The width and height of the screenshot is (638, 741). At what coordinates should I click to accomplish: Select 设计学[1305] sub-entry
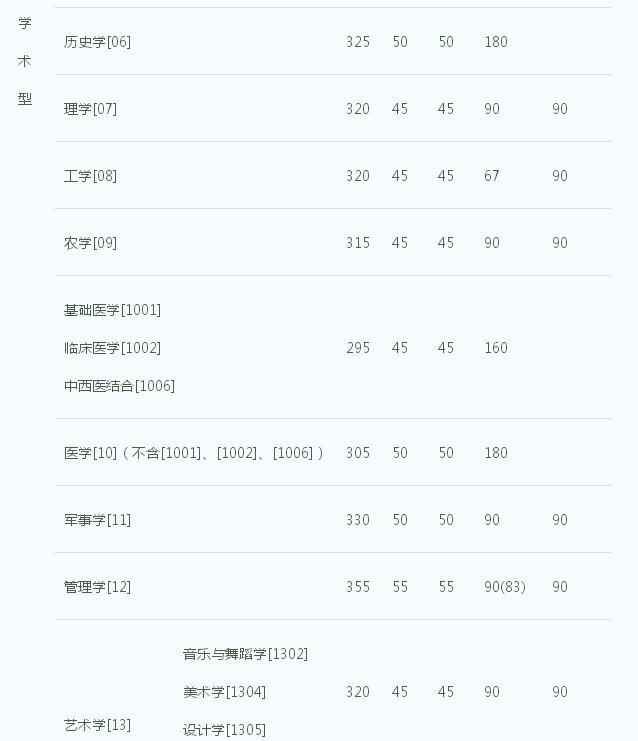pos(224,730)
